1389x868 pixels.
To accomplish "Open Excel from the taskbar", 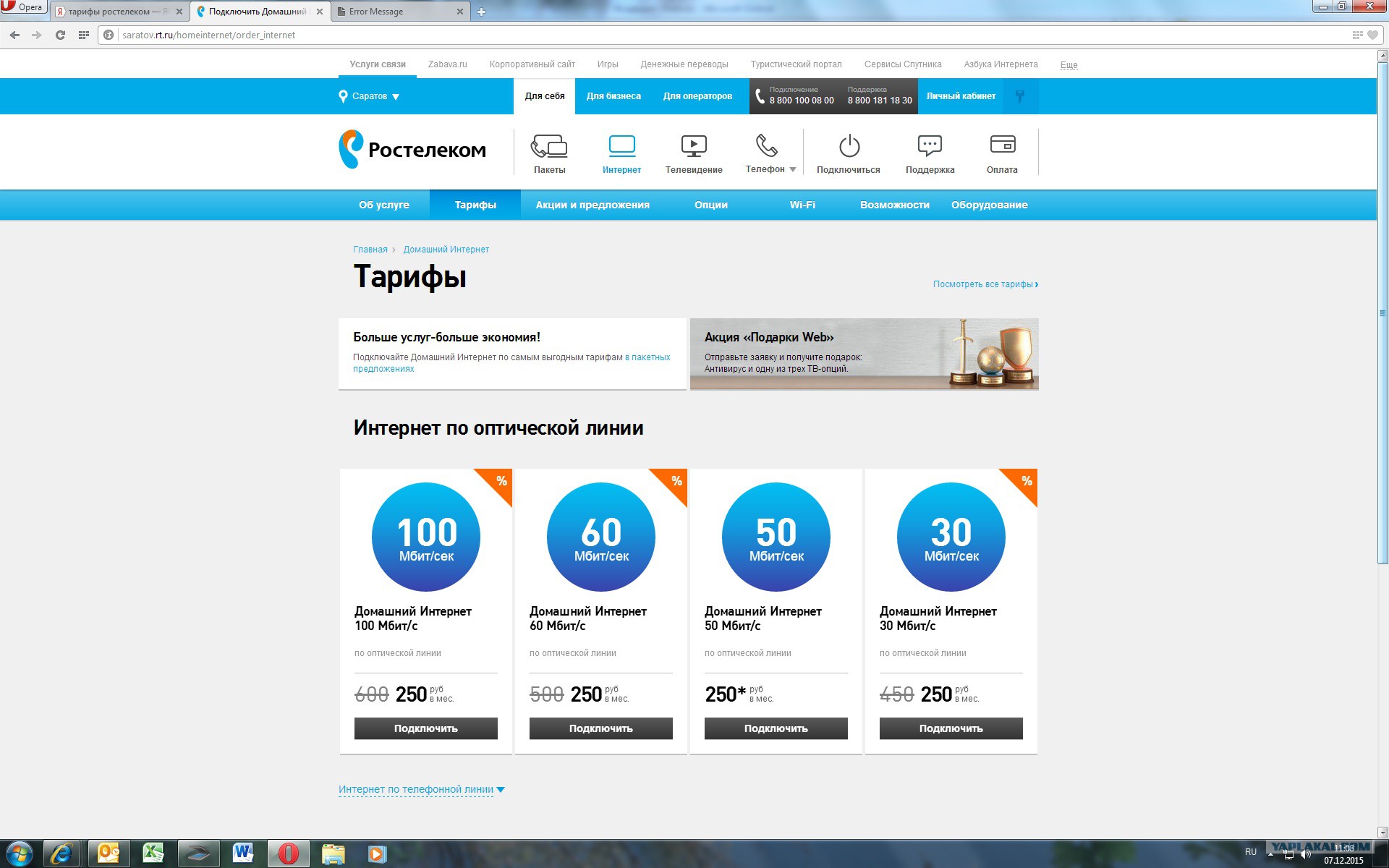I will [x=153, y=854].
